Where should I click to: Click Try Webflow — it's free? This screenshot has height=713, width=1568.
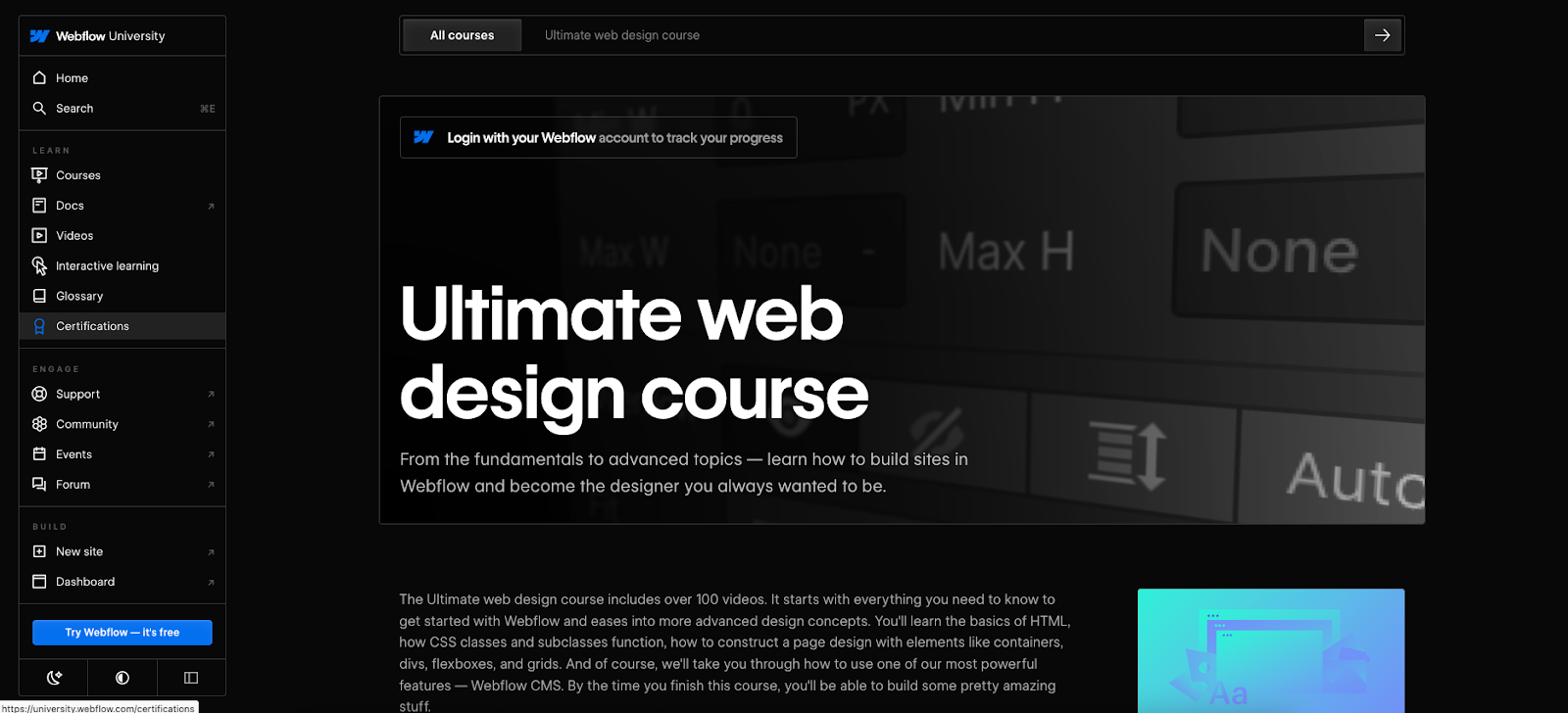tap(122, 633)
